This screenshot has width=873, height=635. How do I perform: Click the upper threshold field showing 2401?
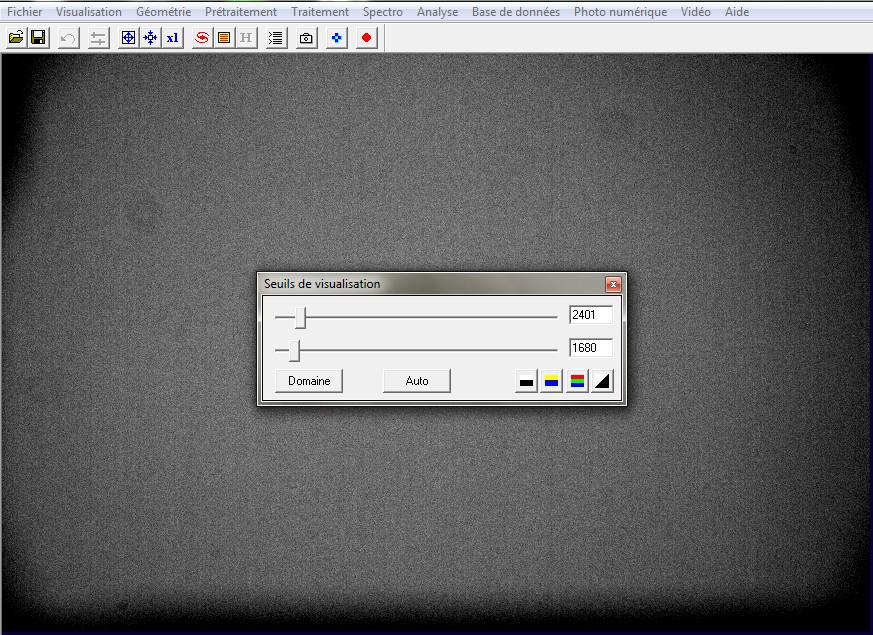click(x=591, y=314)
